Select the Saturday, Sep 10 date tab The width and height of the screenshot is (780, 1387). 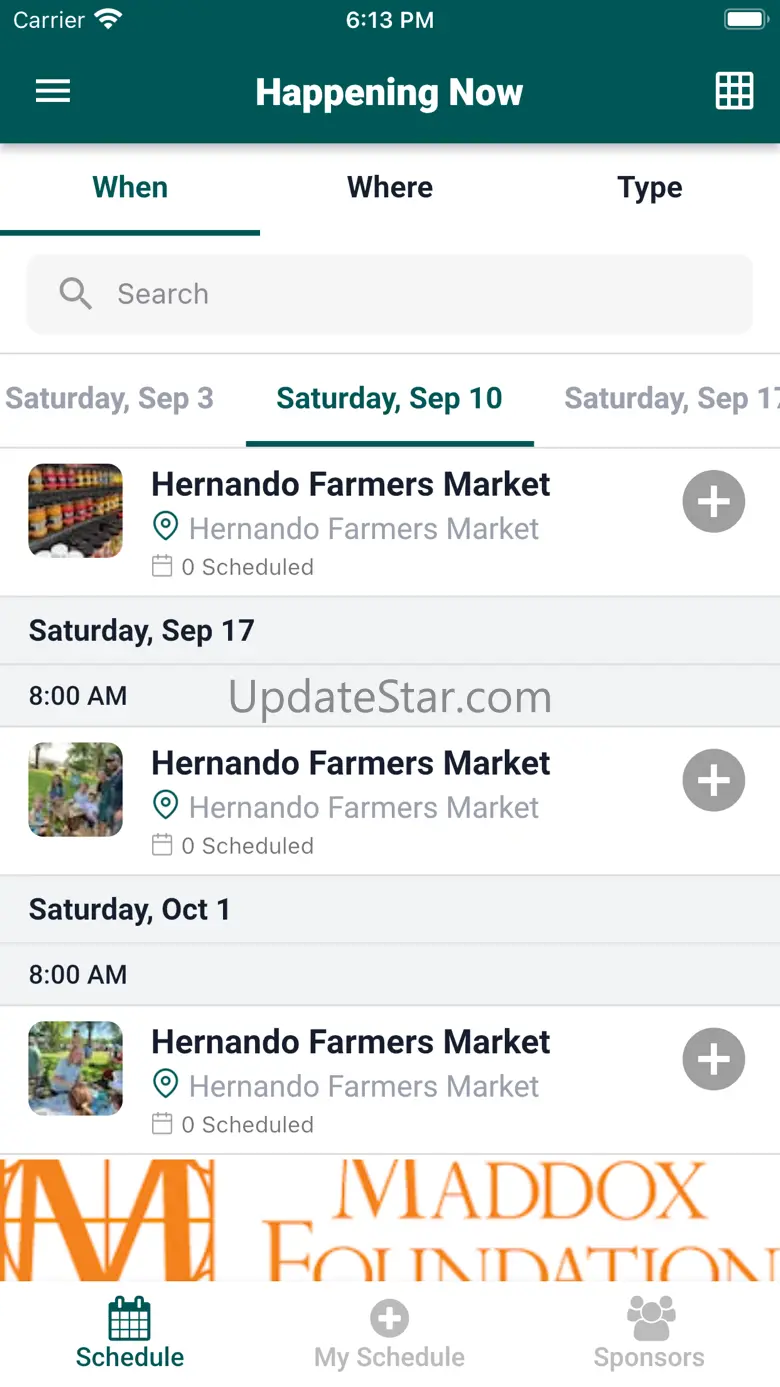point(389,399)
